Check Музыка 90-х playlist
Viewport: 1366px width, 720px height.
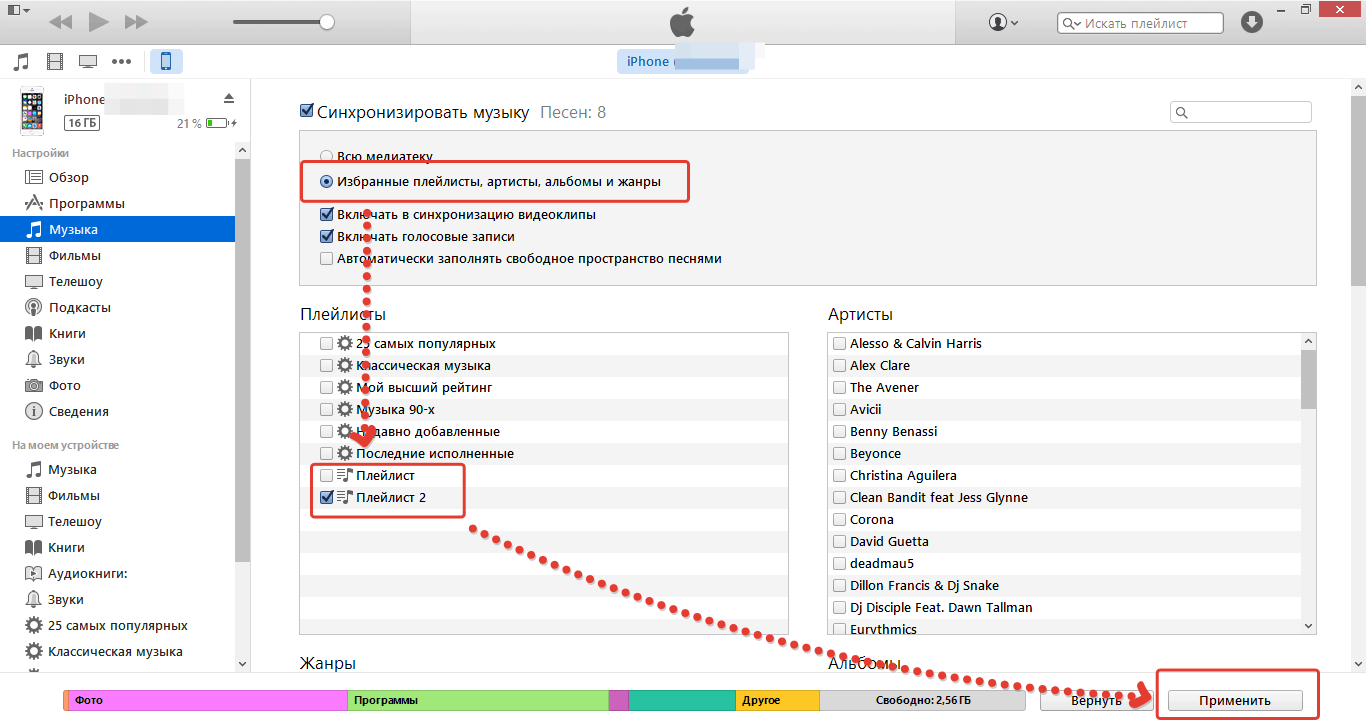pos(326,409)
